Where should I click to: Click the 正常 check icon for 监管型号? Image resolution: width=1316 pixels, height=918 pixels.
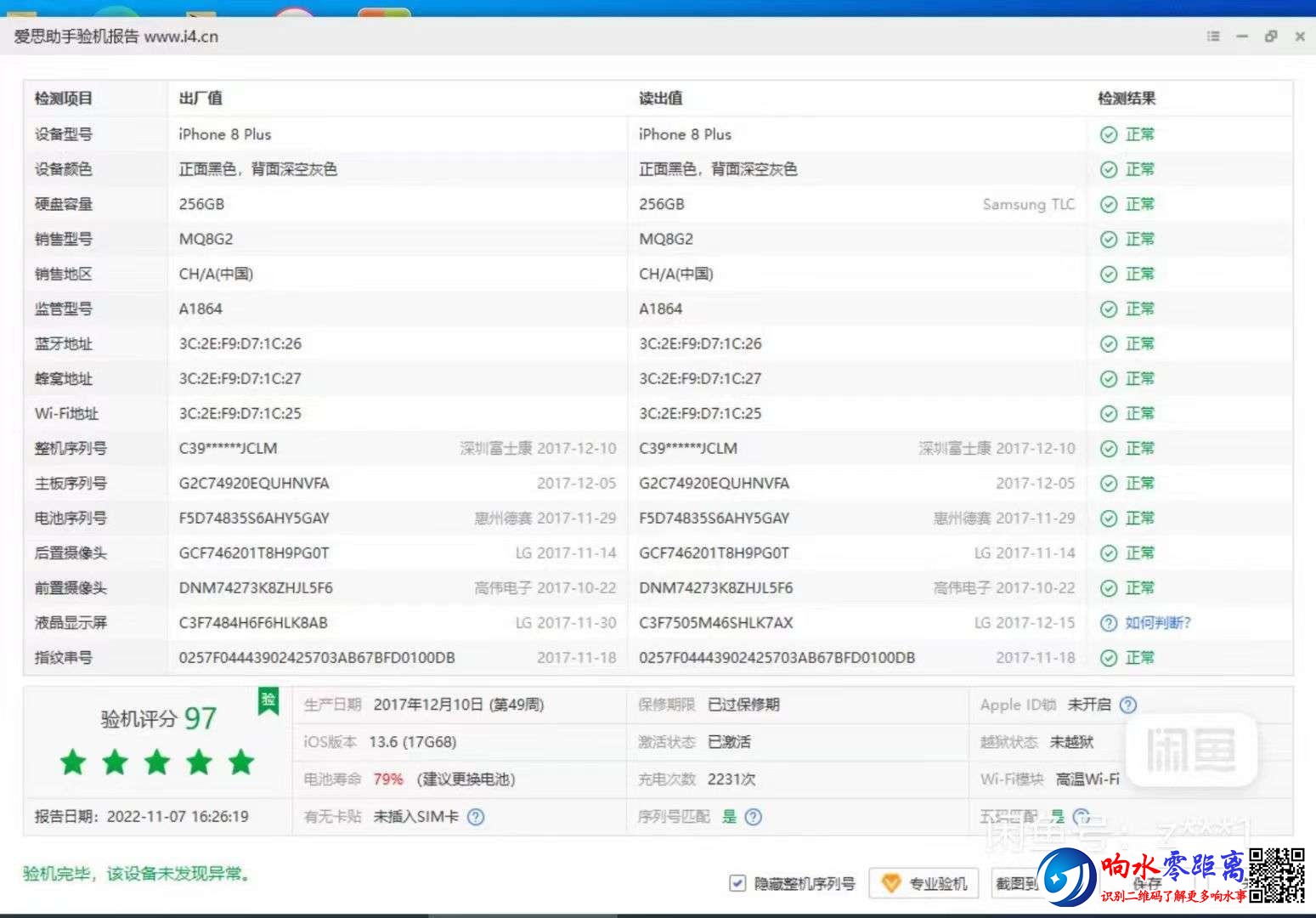1109,309
